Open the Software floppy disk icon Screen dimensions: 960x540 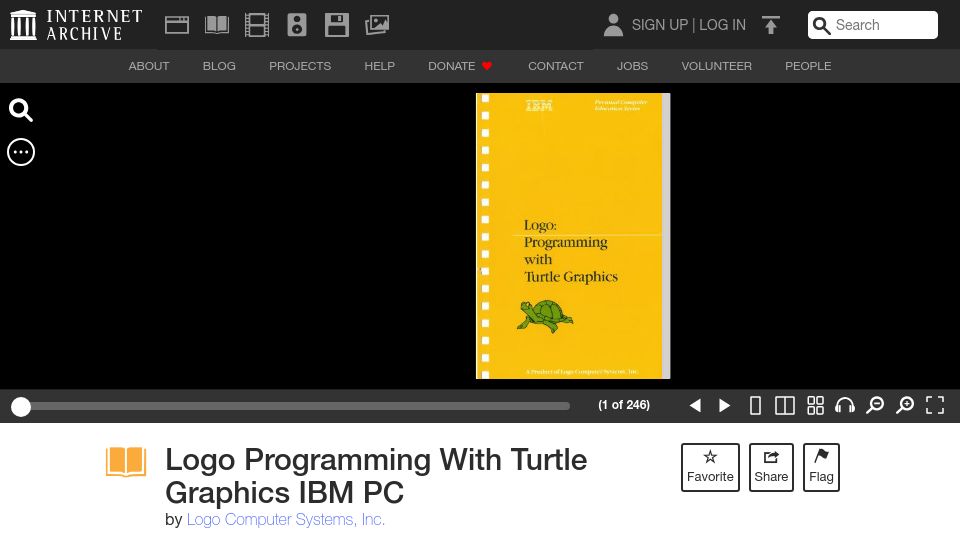click(x=337, y=25)
